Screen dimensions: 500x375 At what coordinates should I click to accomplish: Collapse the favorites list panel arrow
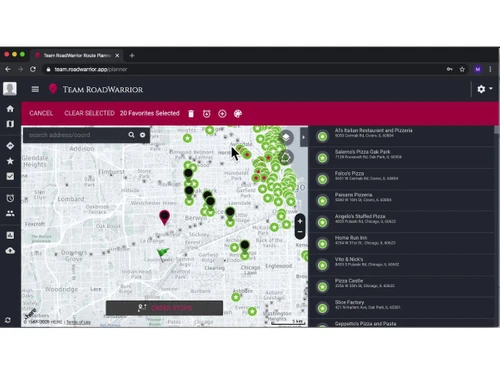[x=303, y=137]
